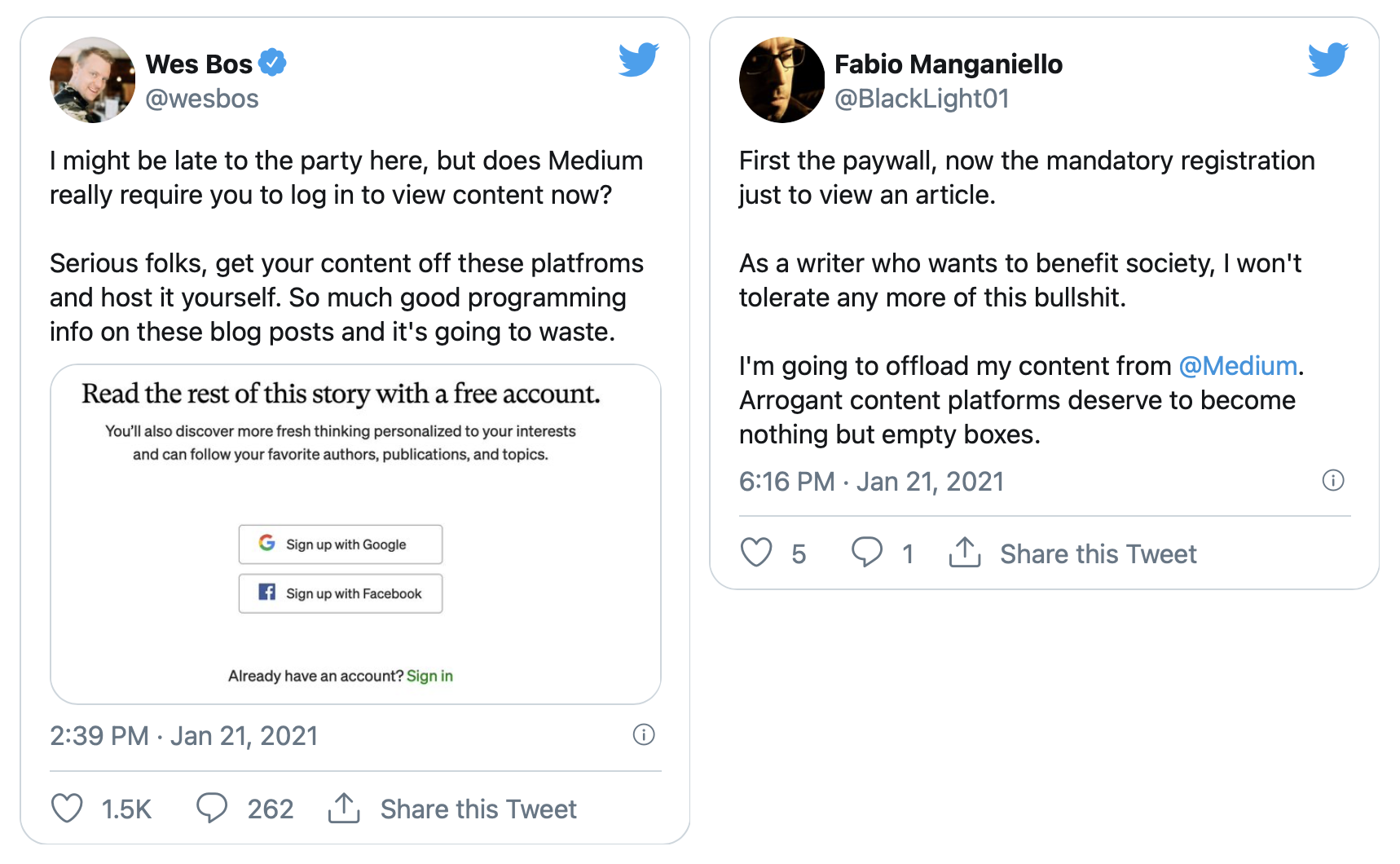
Task: Click the green Sign in link
Action: [x=429, y=676]
